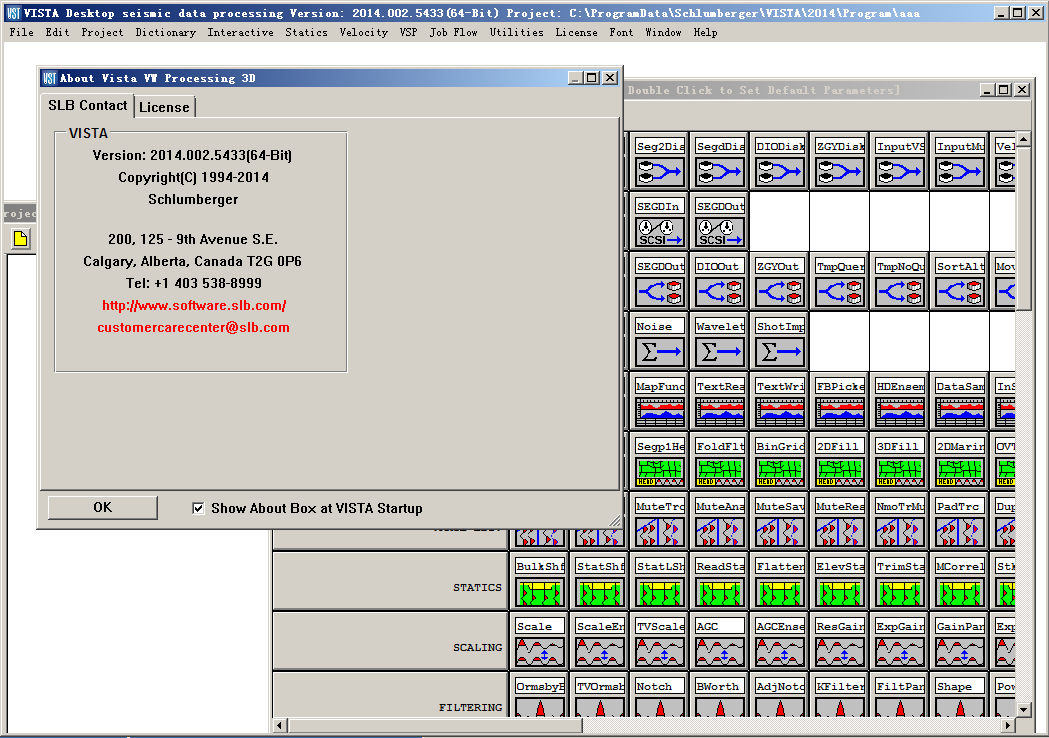Choose the FoldFlt header module icon

720,472
